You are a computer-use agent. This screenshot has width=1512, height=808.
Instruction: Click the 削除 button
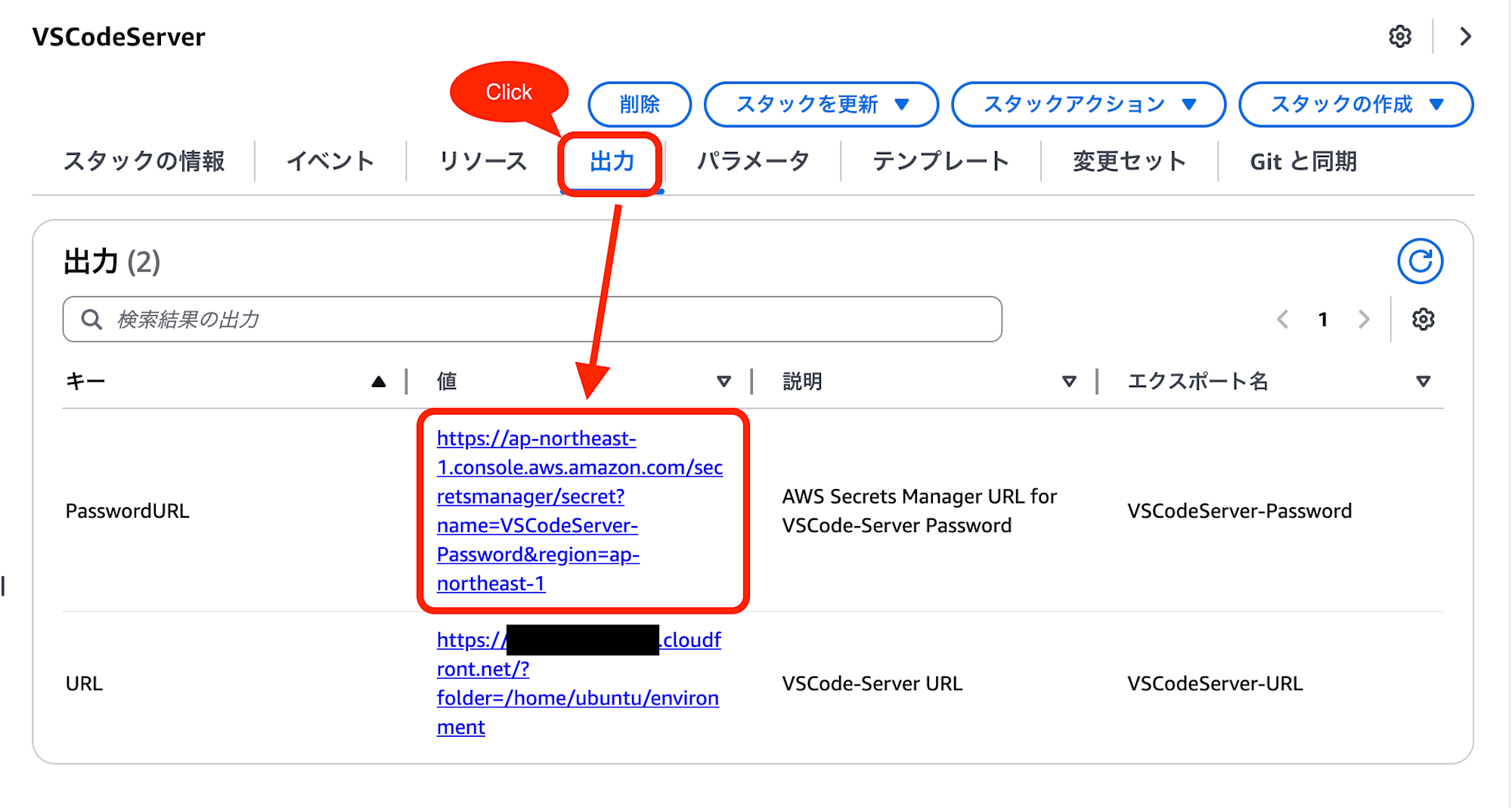(640, 104)
